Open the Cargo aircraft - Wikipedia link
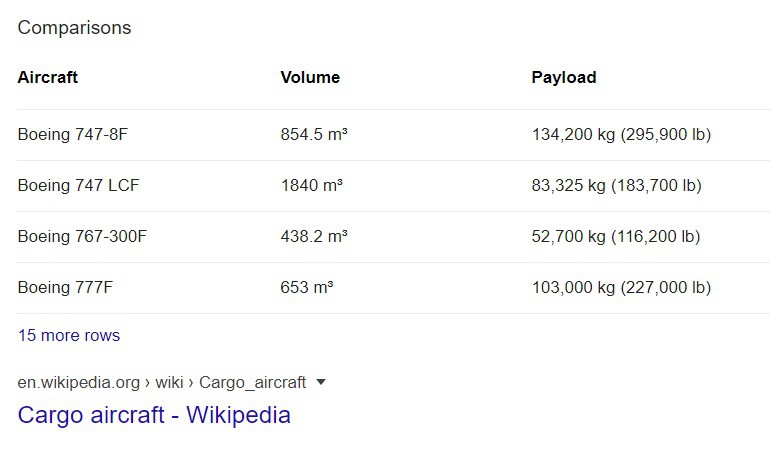 click(x=154, y=415)
